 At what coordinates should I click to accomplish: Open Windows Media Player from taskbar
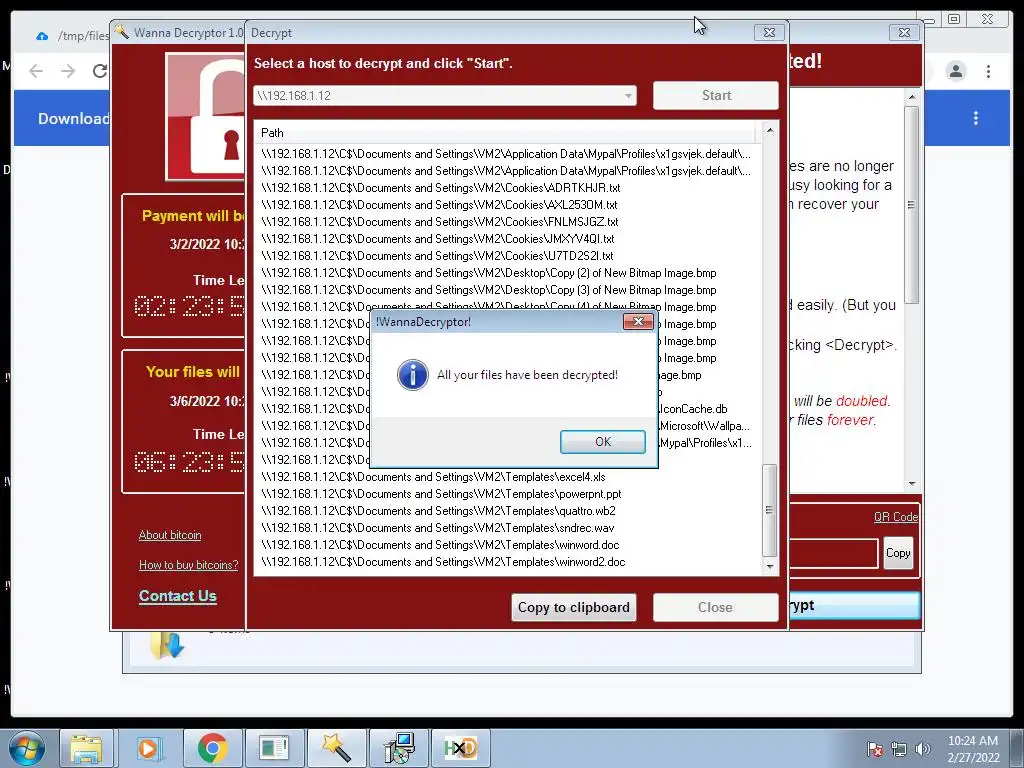[x=149, y=748]
